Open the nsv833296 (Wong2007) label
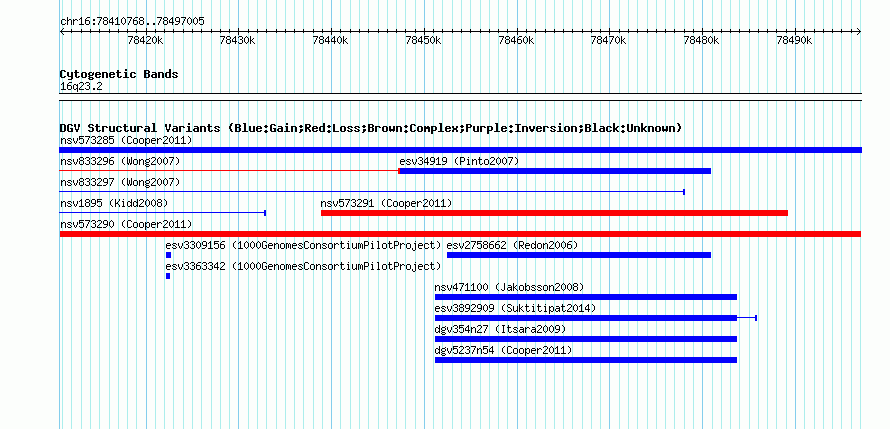The image size is (890, 429). click(120, 161)
